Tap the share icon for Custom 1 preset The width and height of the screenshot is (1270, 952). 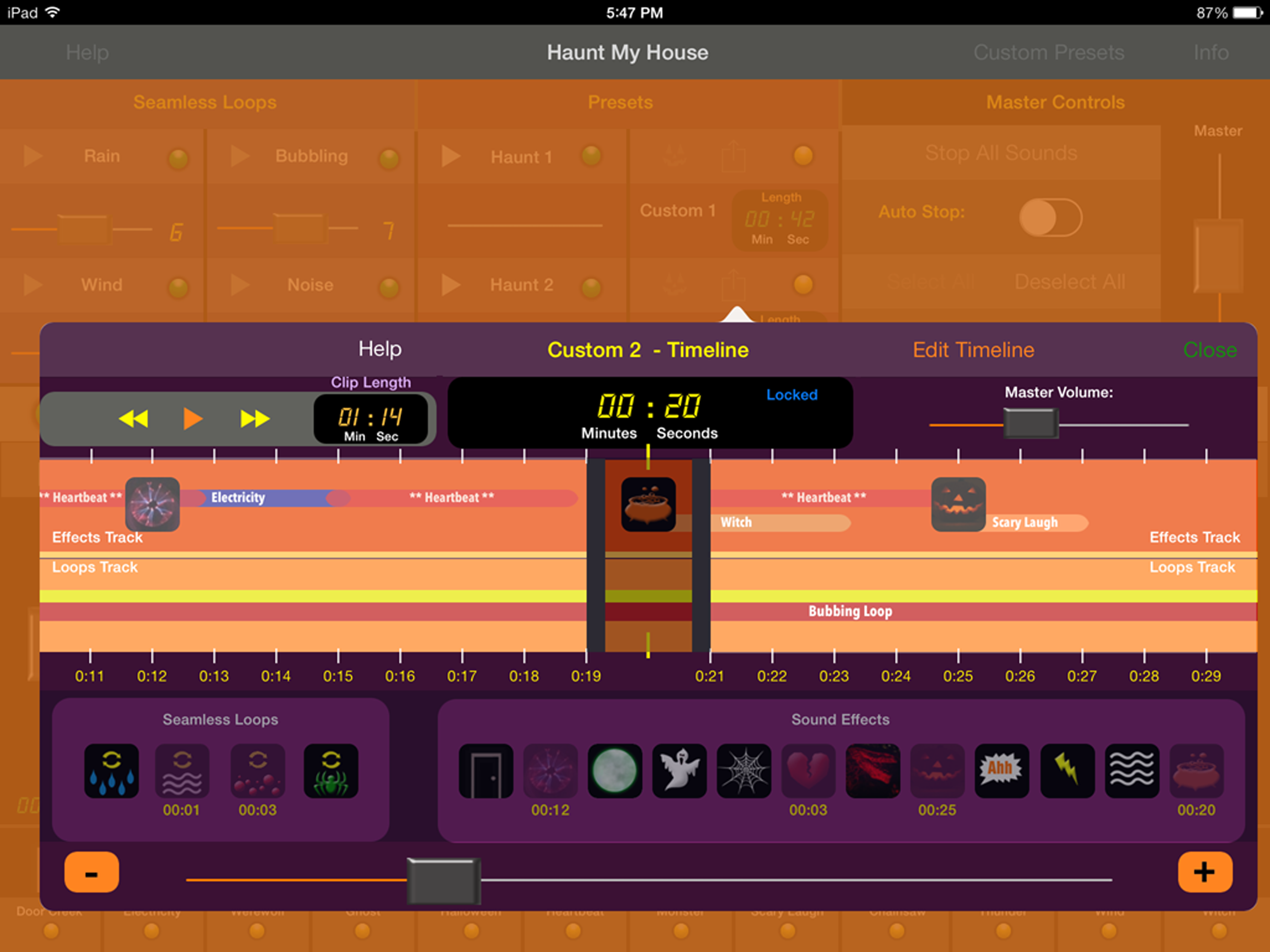pyautogui.click(x=733, y=156)
